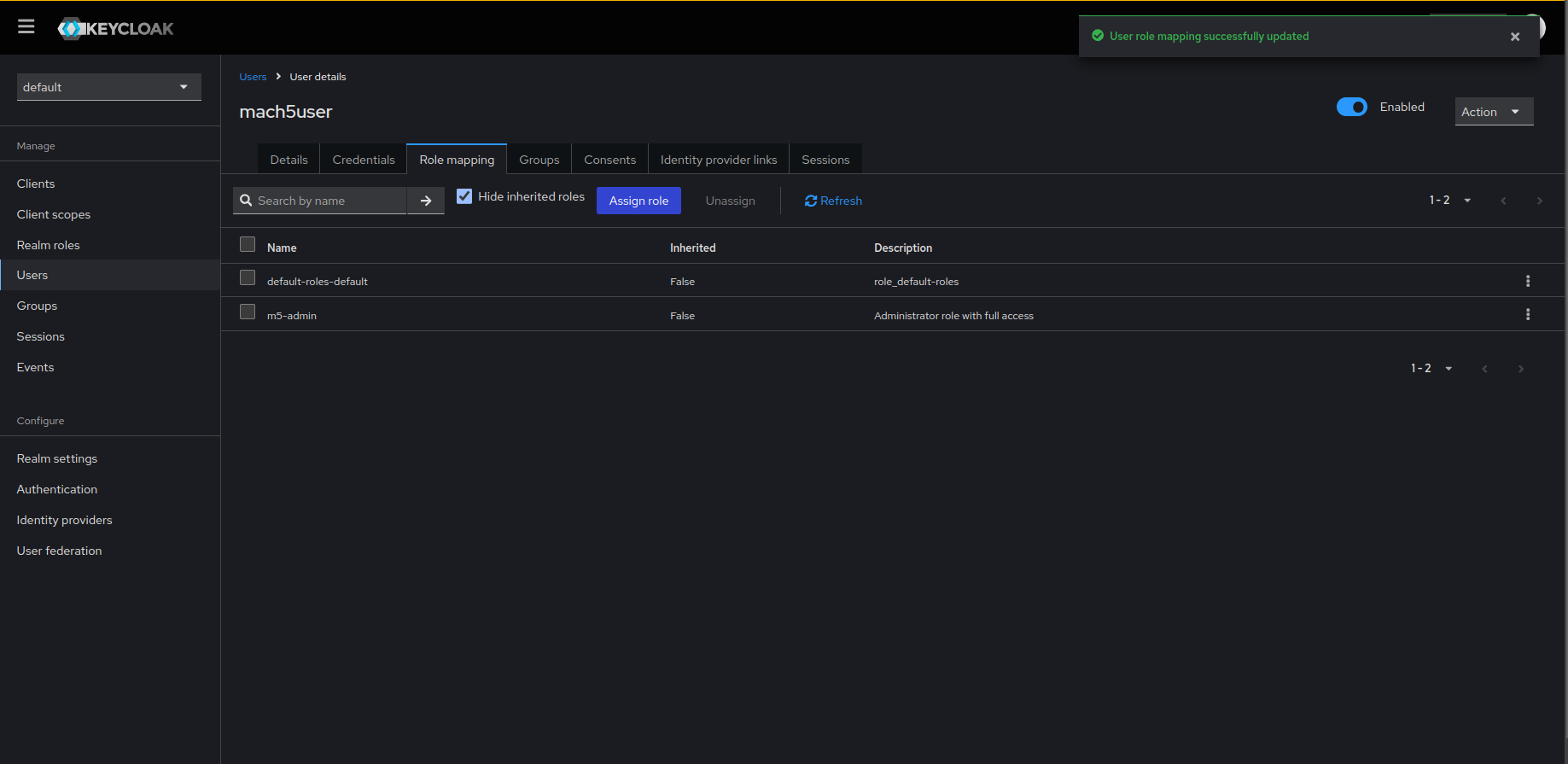1568x764 pixels.
Task: Open the default realm selector dropdown
Action: tap(108, 87)
